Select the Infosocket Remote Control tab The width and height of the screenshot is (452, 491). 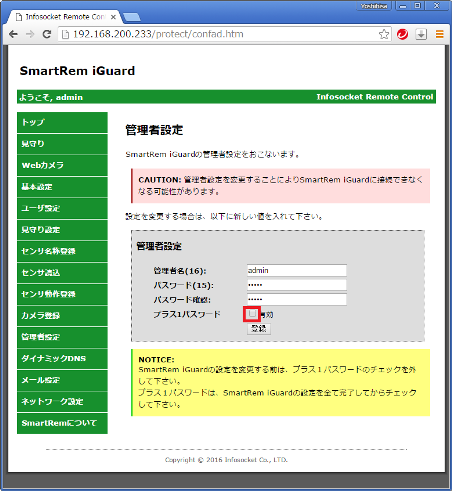pos(65,17)
